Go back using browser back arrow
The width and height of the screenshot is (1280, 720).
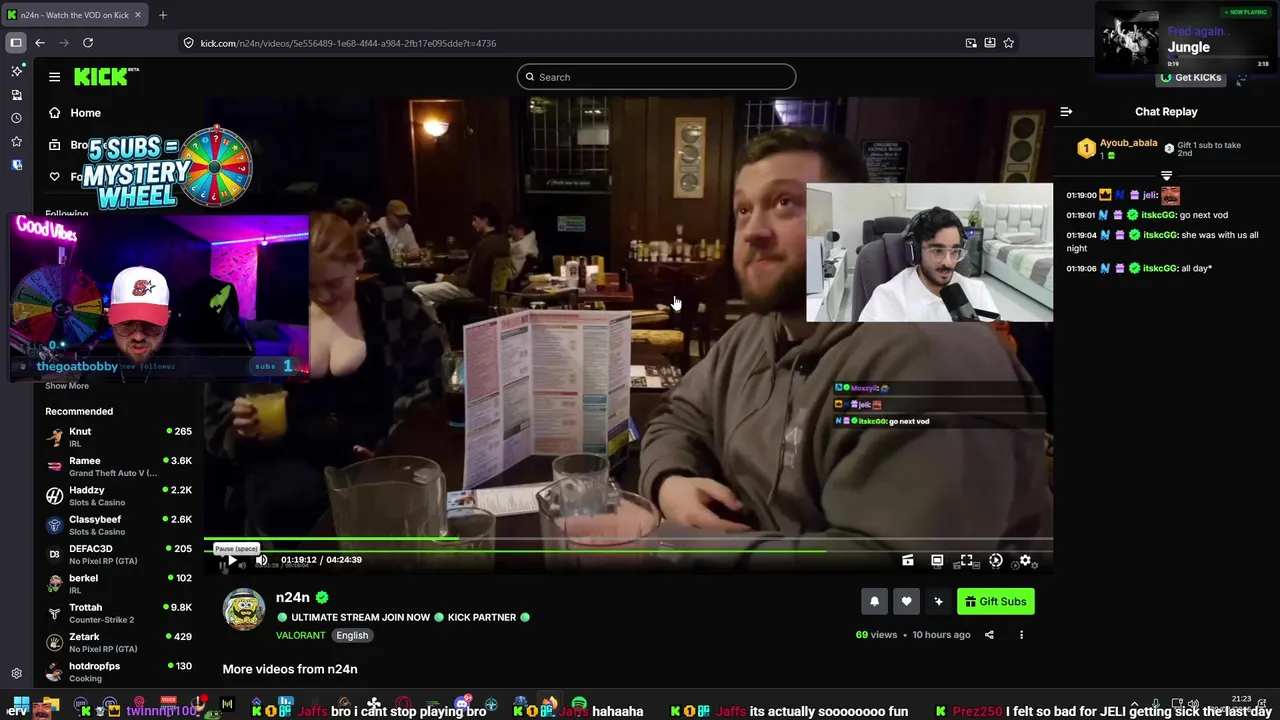coord(40,43)
